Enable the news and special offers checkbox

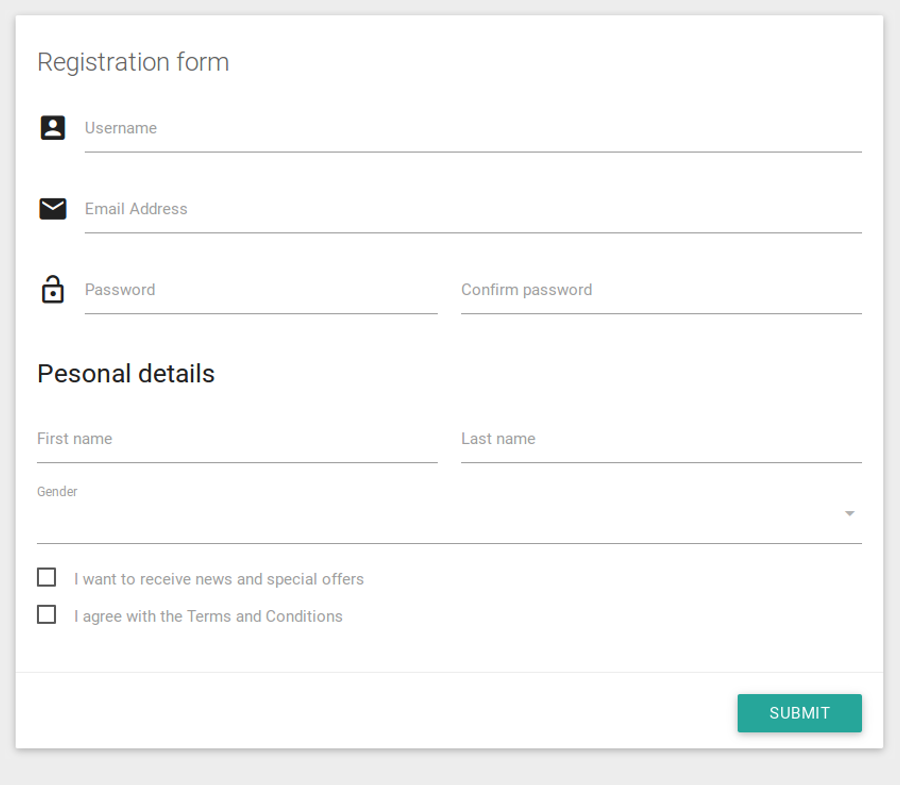pos(46,577)
